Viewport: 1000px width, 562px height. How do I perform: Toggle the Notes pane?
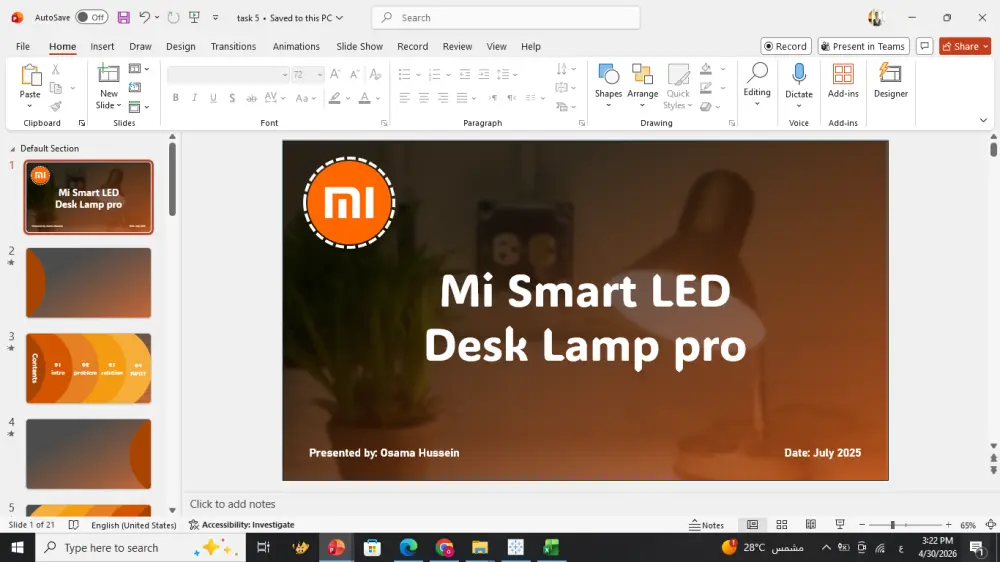coord(707,525)
